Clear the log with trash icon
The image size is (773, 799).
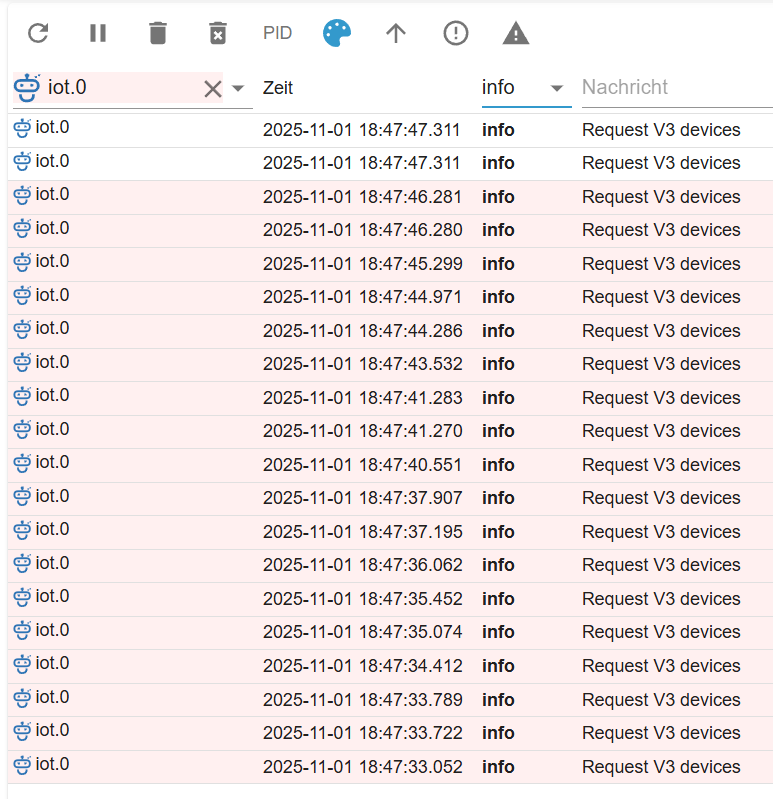(x=158, y=34)
